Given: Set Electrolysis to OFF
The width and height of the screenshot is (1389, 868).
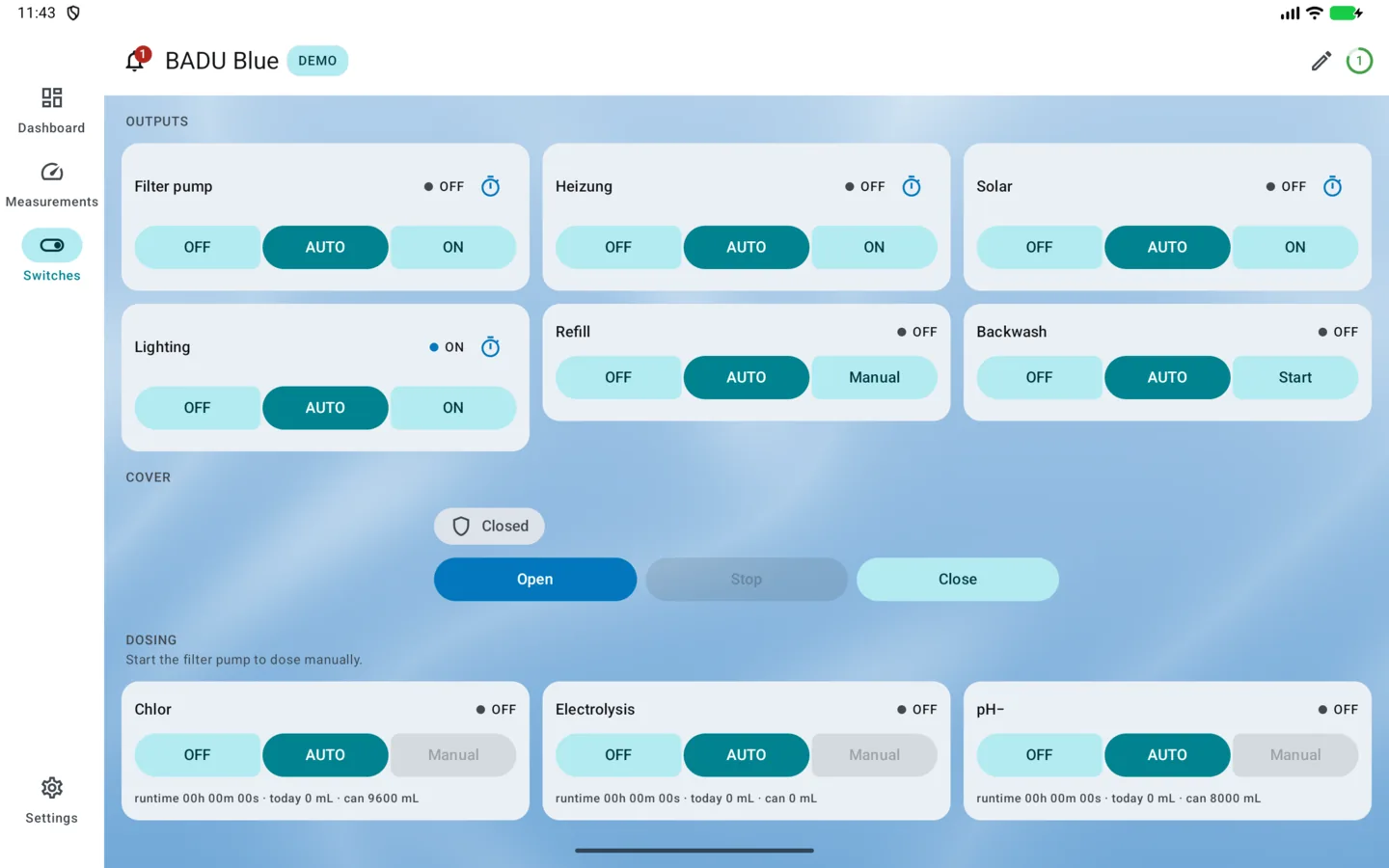Looking at the screenshot, I should [x=618, y=755].
